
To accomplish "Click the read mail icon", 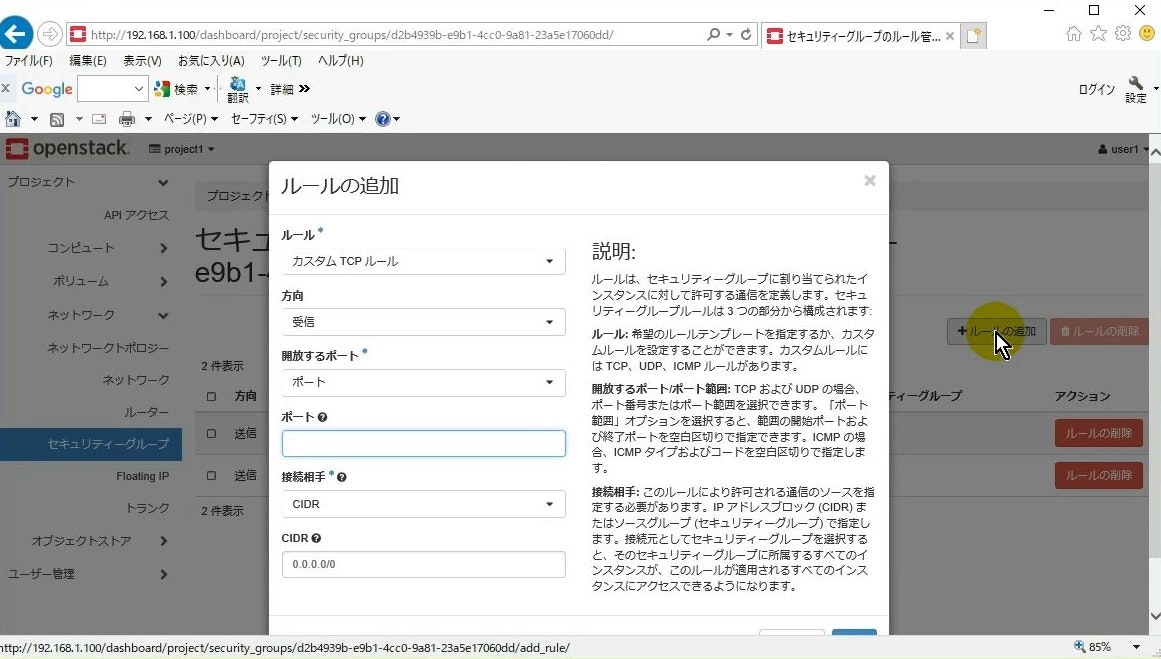I will click(x=99, y=118).
